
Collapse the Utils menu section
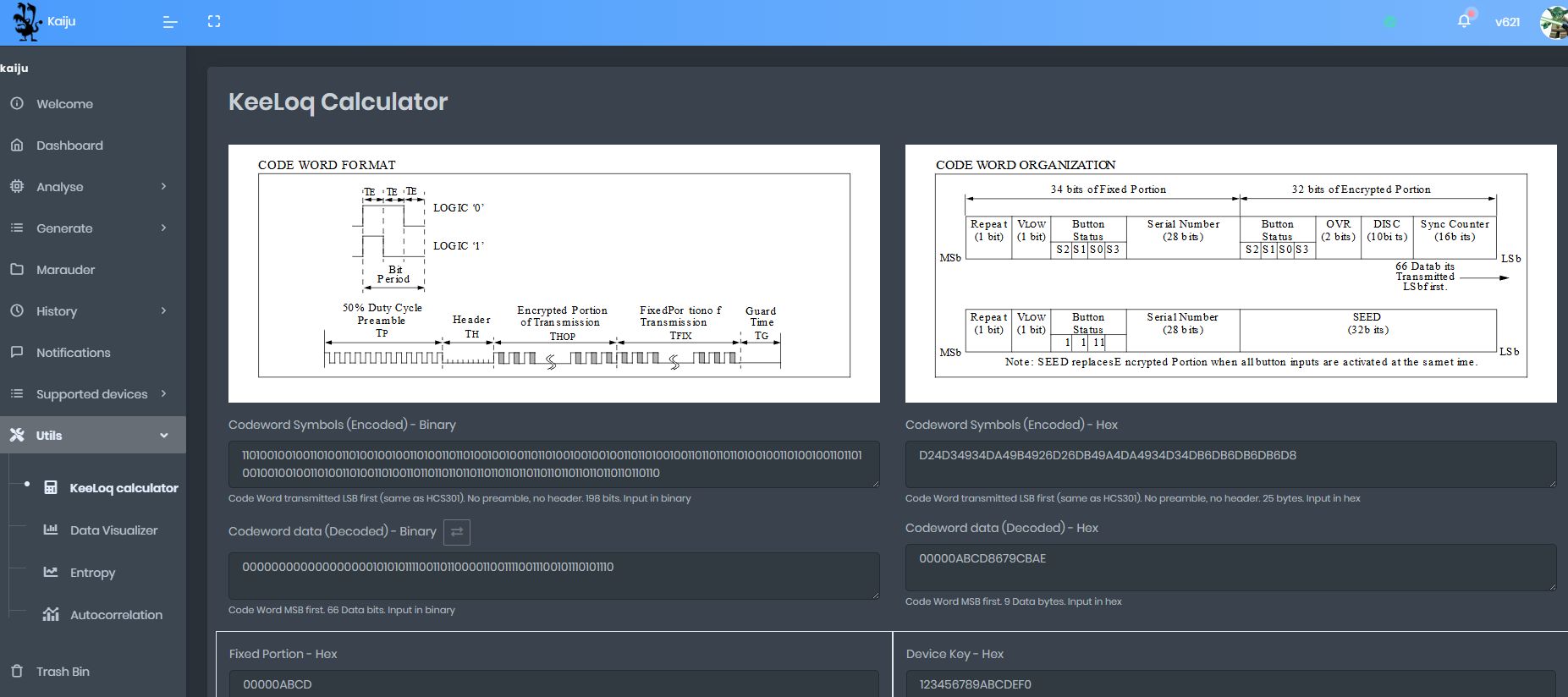(163, 436)
